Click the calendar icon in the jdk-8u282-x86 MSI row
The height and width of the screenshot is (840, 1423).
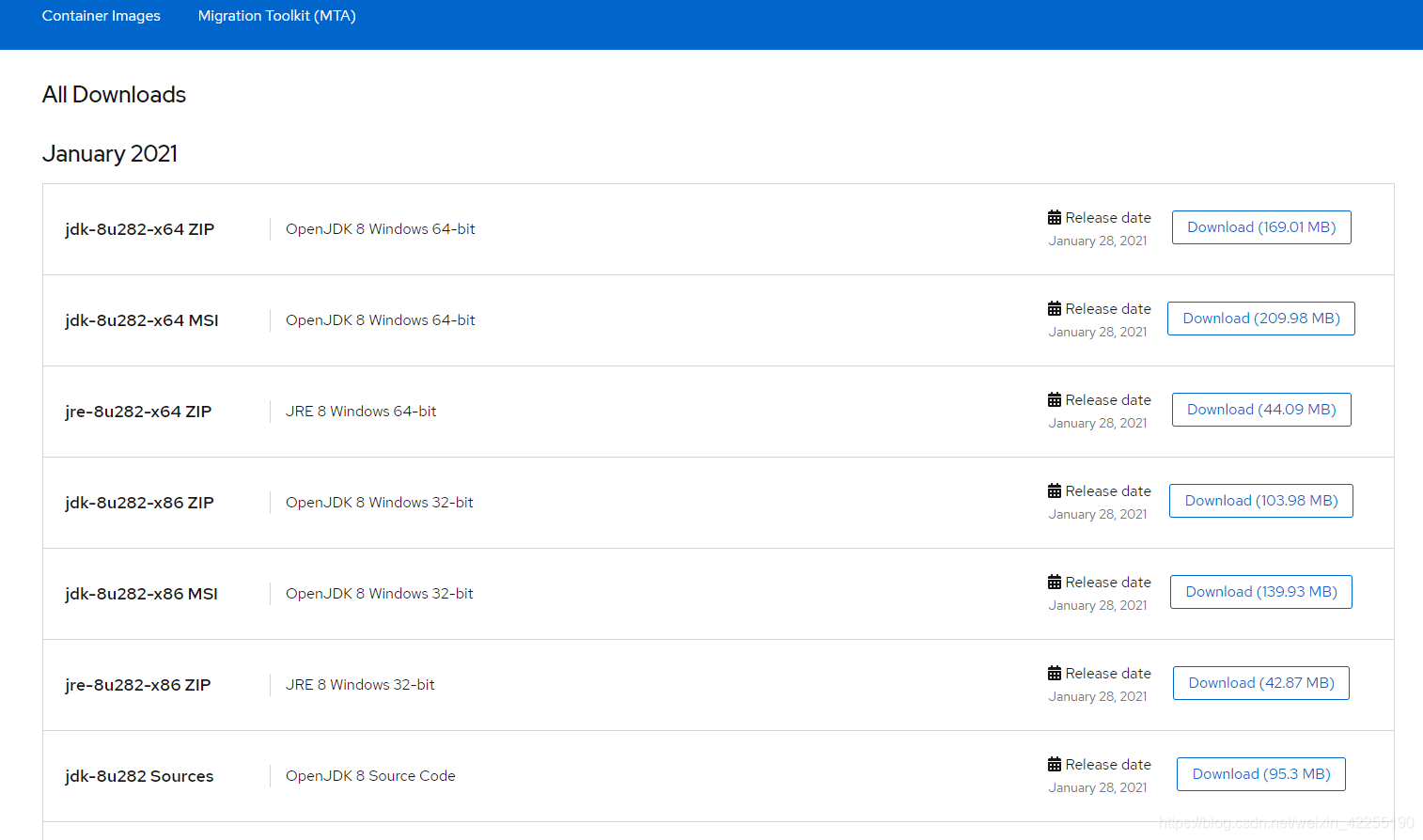tap(1053, 582)
